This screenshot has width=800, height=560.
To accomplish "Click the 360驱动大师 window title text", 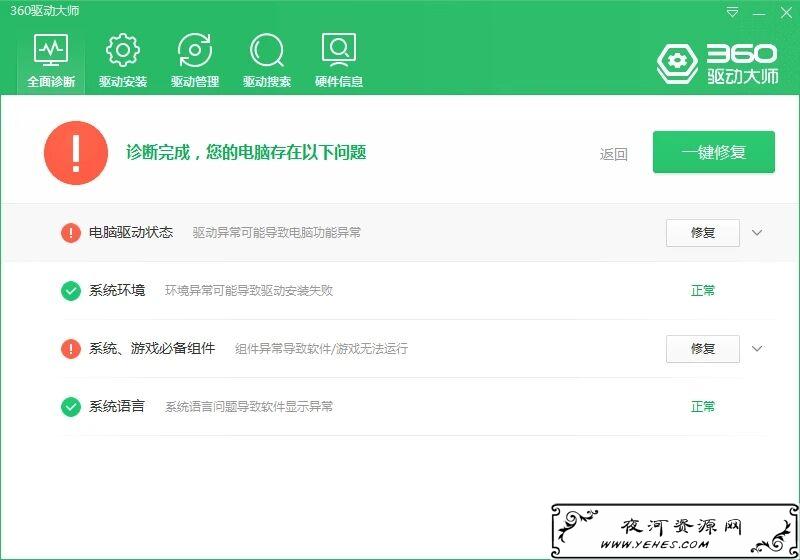I will pyautogui.click(x=44, y=10).
